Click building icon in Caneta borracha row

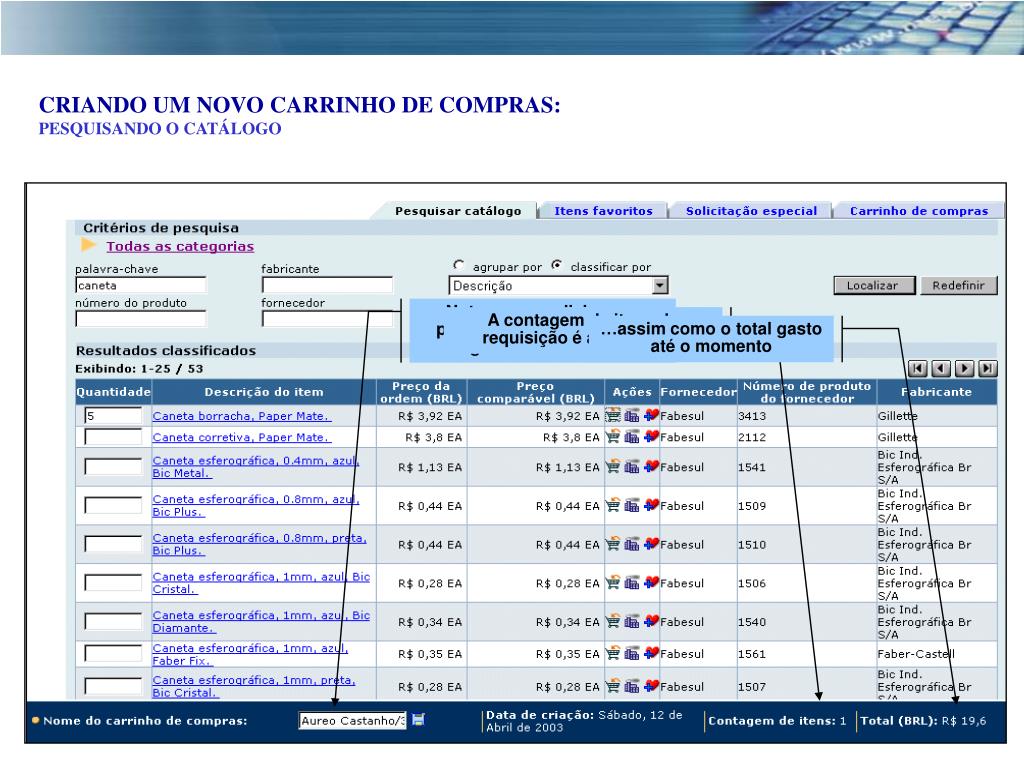pyautogui.click(x=632, y=415)
